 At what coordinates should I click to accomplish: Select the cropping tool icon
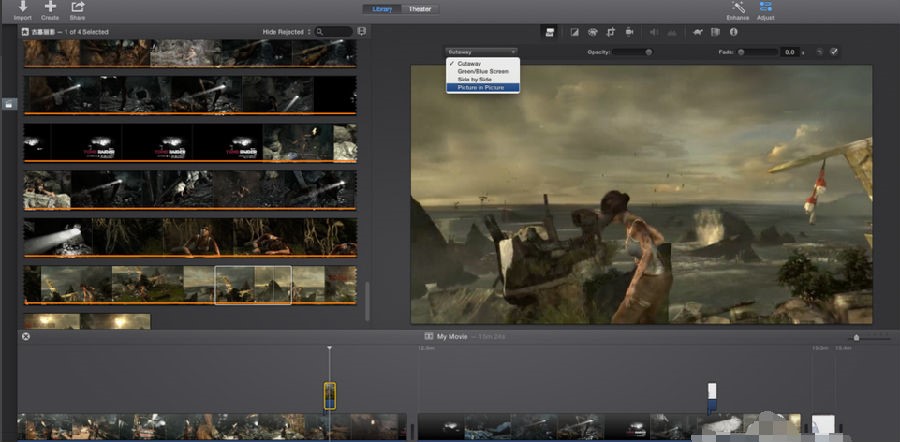[x=611, y=32]
